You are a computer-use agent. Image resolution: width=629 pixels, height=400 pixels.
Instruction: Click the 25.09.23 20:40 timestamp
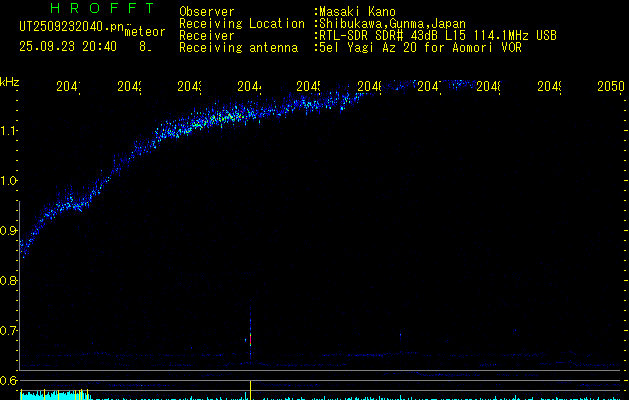pyautogui.click(x=68, y=46)
